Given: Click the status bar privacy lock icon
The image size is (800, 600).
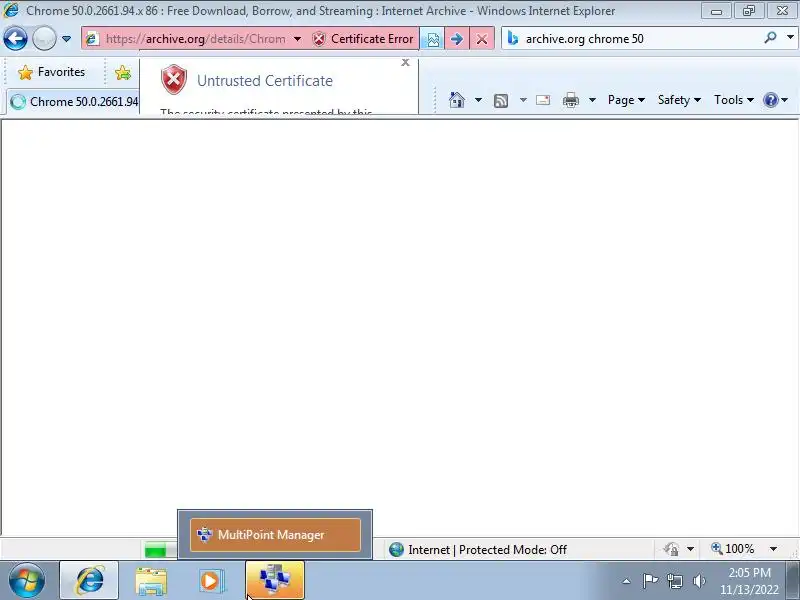Looking at the screenshot, I should click(671, 549).
